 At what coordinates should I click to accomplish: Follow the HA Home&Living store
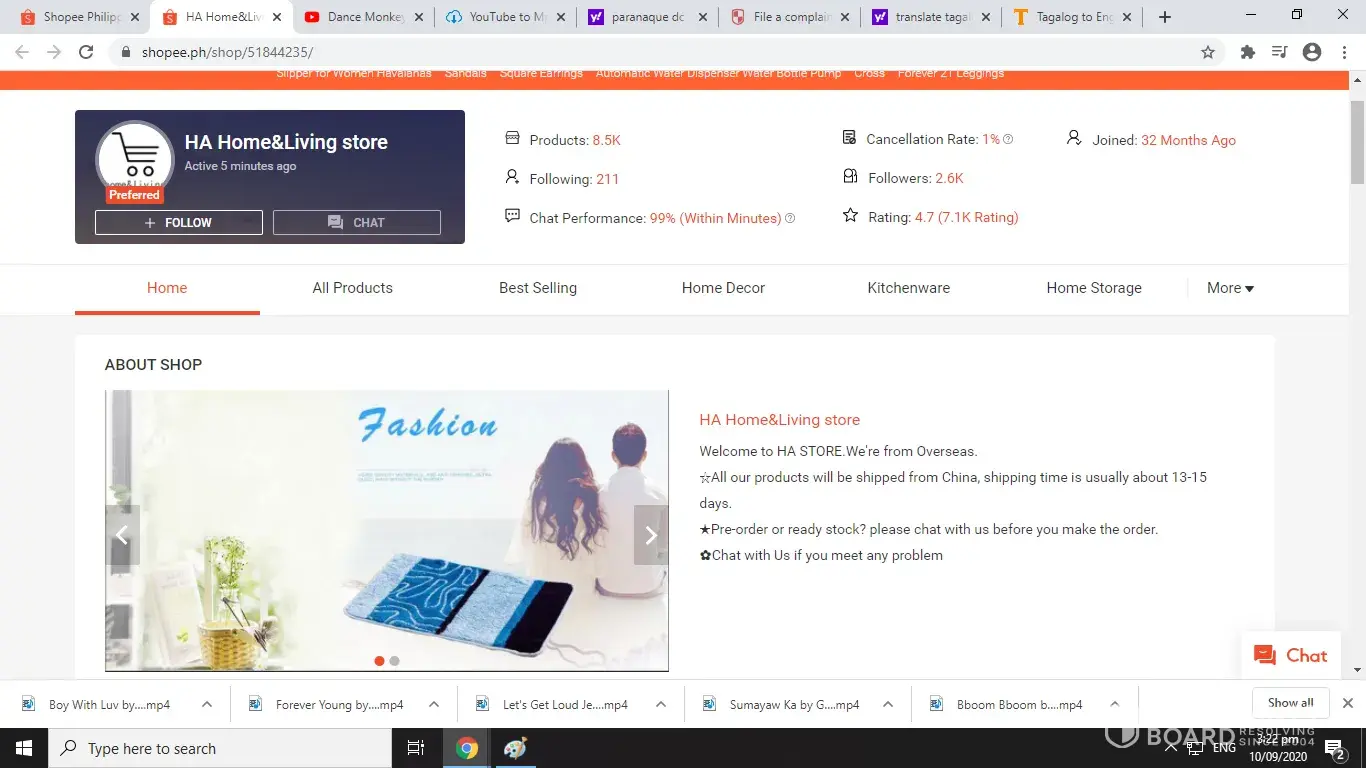tap(178, 223)
